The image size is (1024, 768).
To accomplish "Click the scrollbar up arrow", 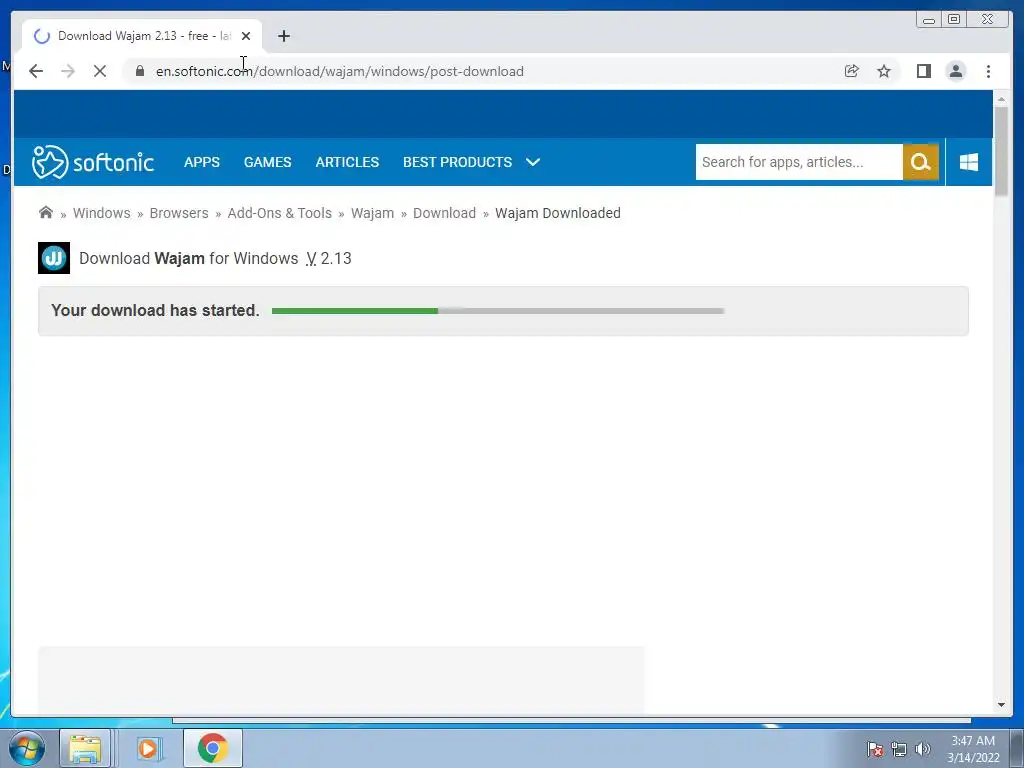I will pyautogui.click(x=1001, y=99).
